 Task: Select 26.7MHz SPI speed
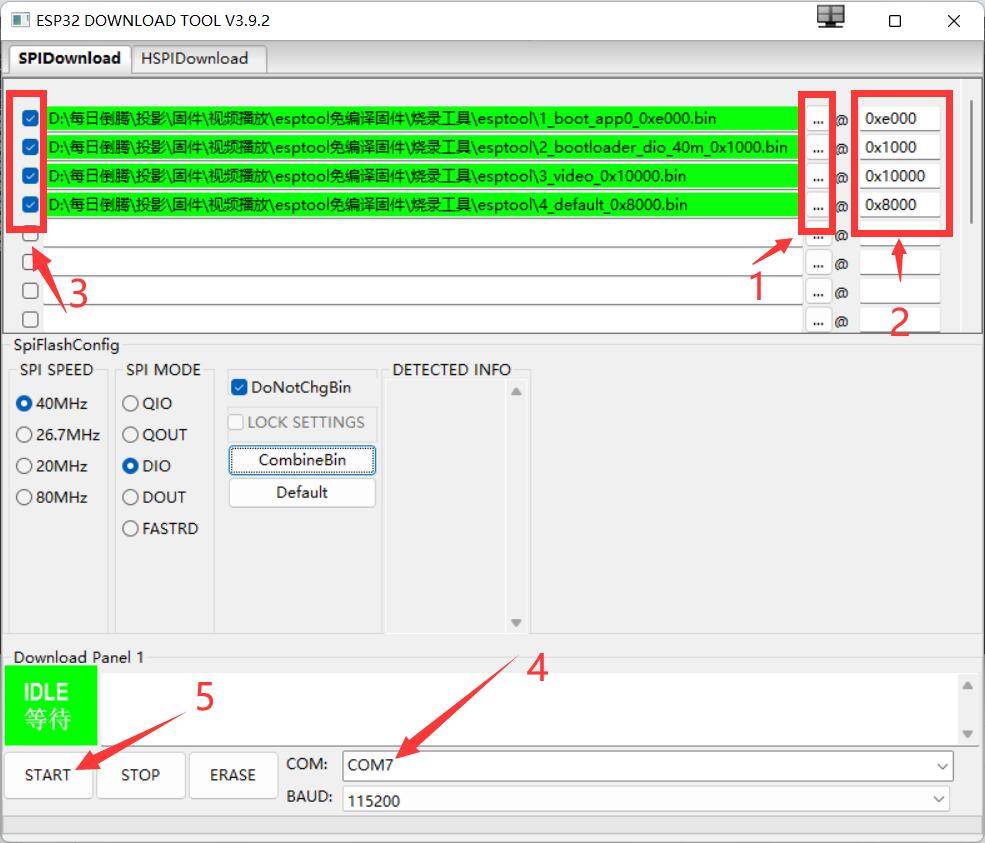(x=58, y=435)
